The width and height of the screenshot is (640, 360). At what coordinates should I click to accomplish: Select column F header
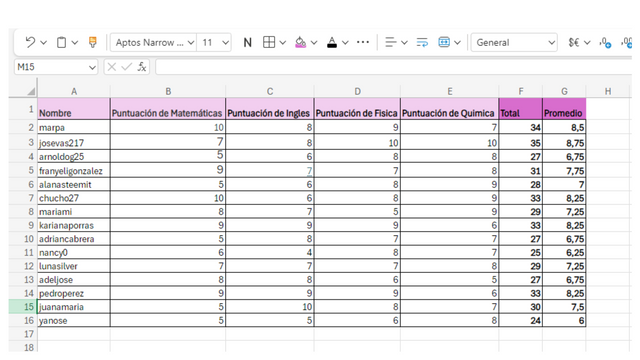521,91
